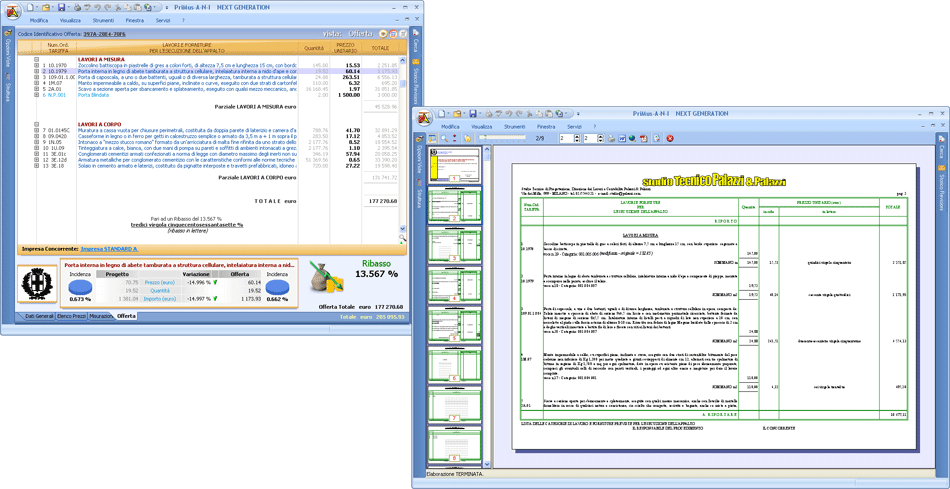The height and width of the screenshot is (489, 950).
Task: Toggle thumbnails panel icon in preview toolbar
Action: coord(433,138)
